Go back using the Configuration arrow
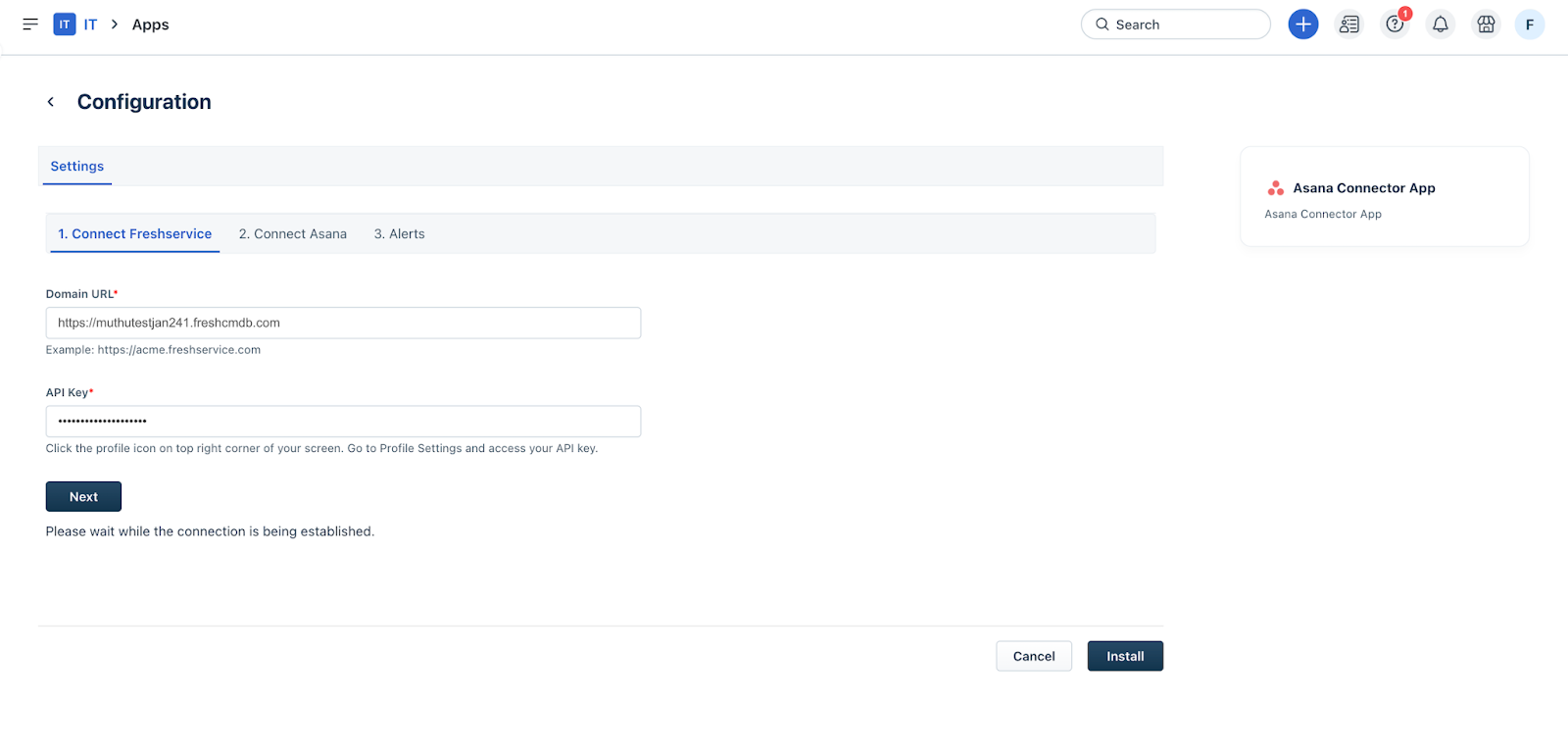Viewport: 1568px width, 754px height. (51, 102)
